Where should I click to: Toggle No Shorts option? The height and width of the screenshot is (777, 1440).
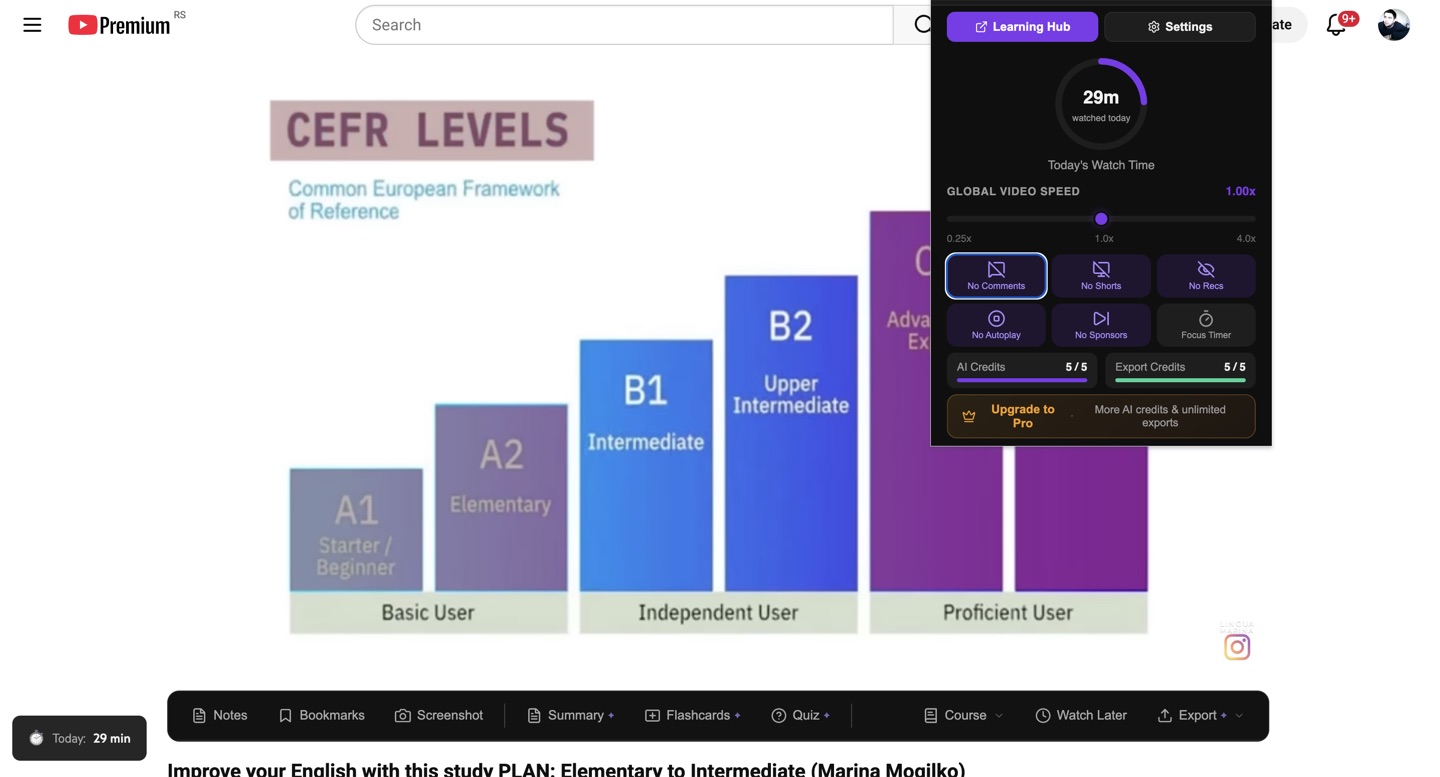(x=1101, y=276)
